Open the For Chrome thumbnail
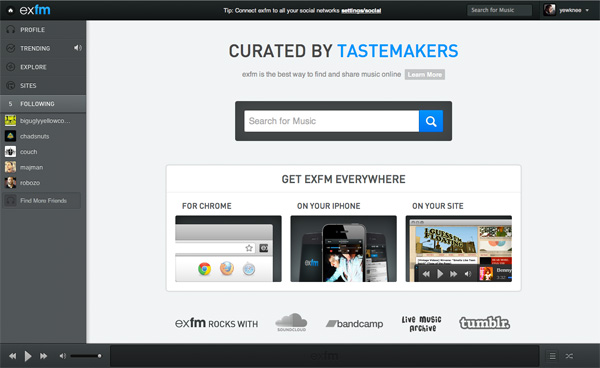Viewport: 600px width, 368px height. [x=228, y=249]
